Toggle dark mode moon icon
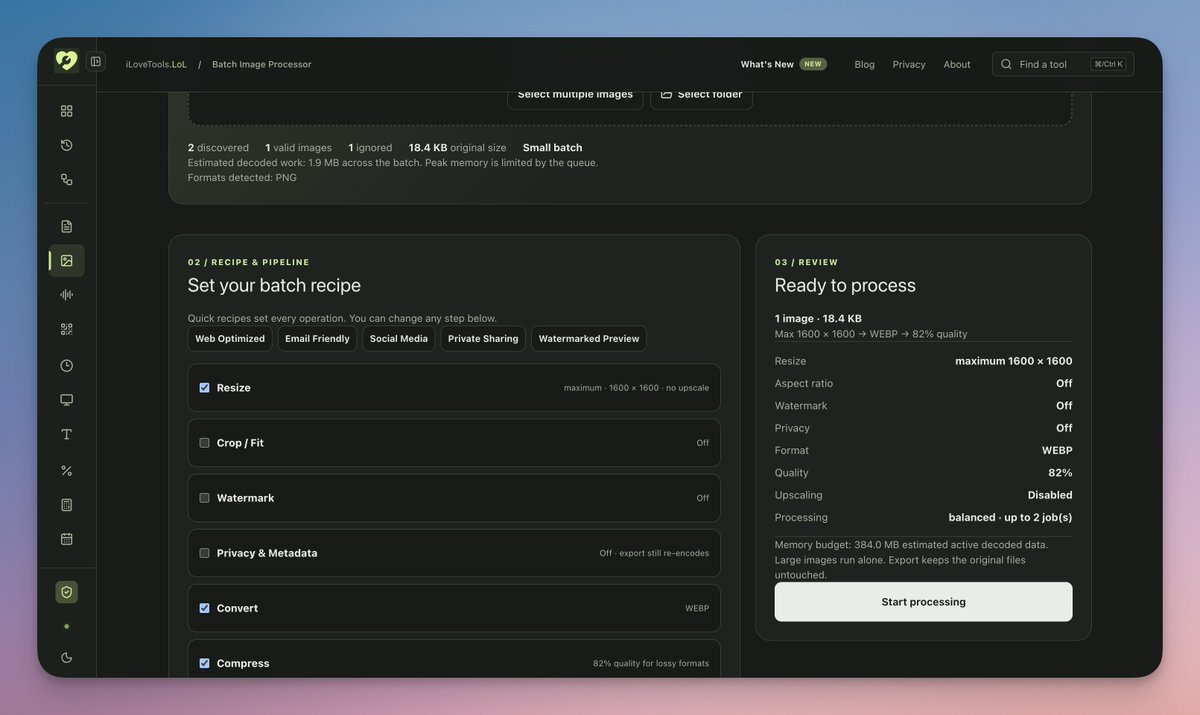Screen dimensions: 1200x715 click(67, 657)
